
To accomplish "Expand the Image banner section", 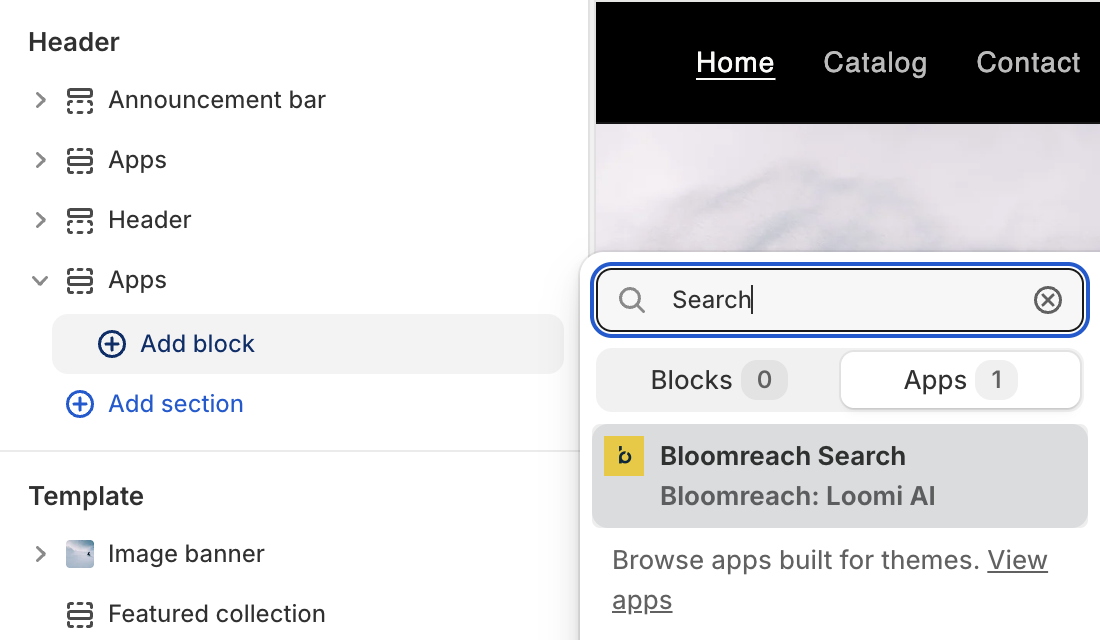I will (40, 553).
